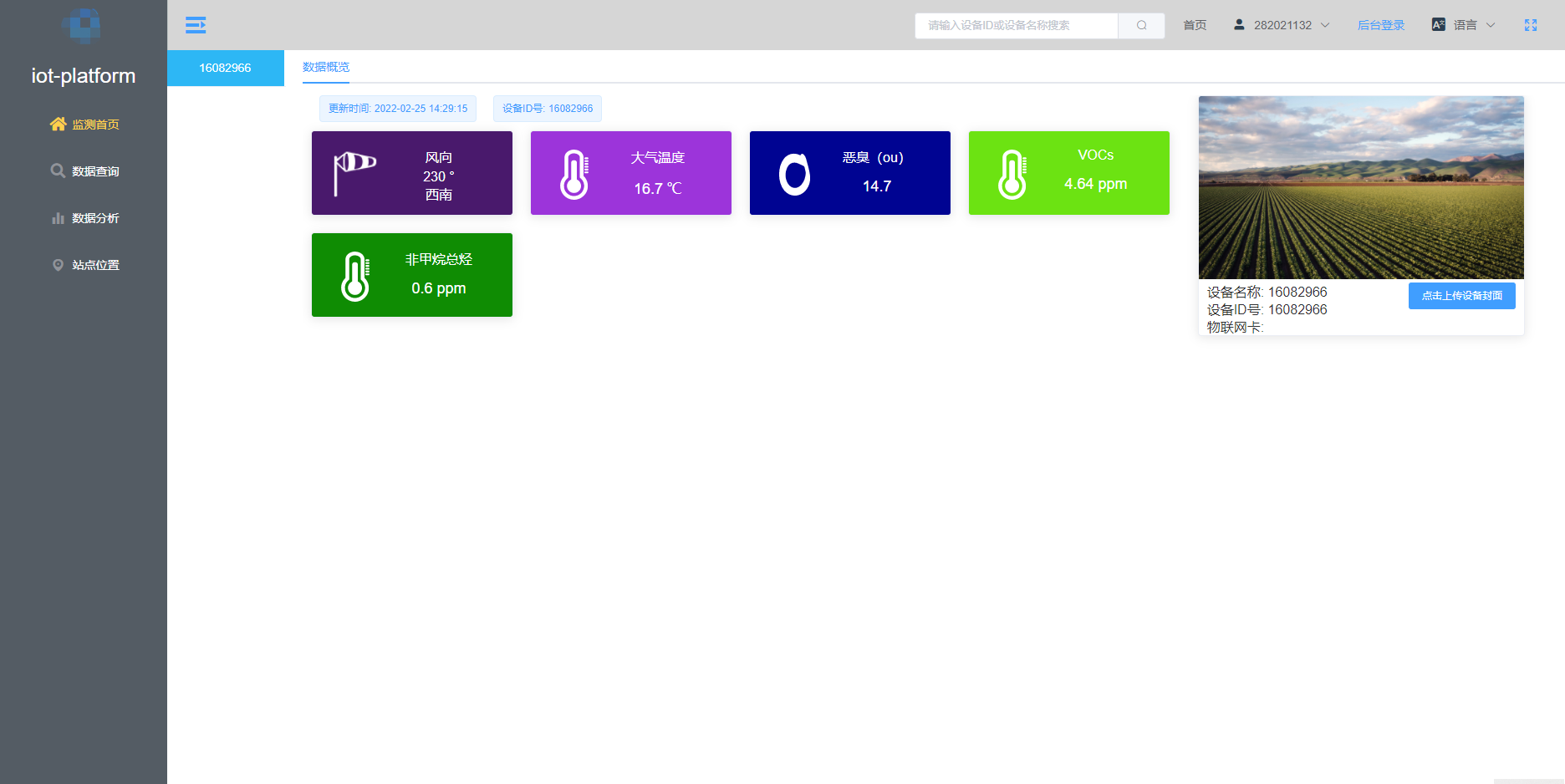Viewport: 1565px width, 784px height.
Task: Click the icon on 非甲烷总烃 card
Action: click(355, 276)
